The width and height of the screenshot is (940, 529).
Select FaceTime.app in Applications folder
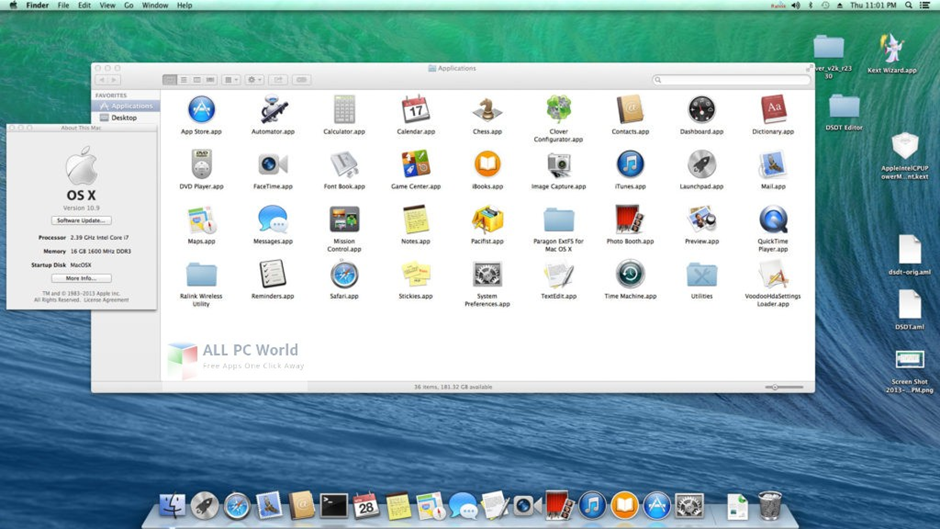tap(273, 164)
